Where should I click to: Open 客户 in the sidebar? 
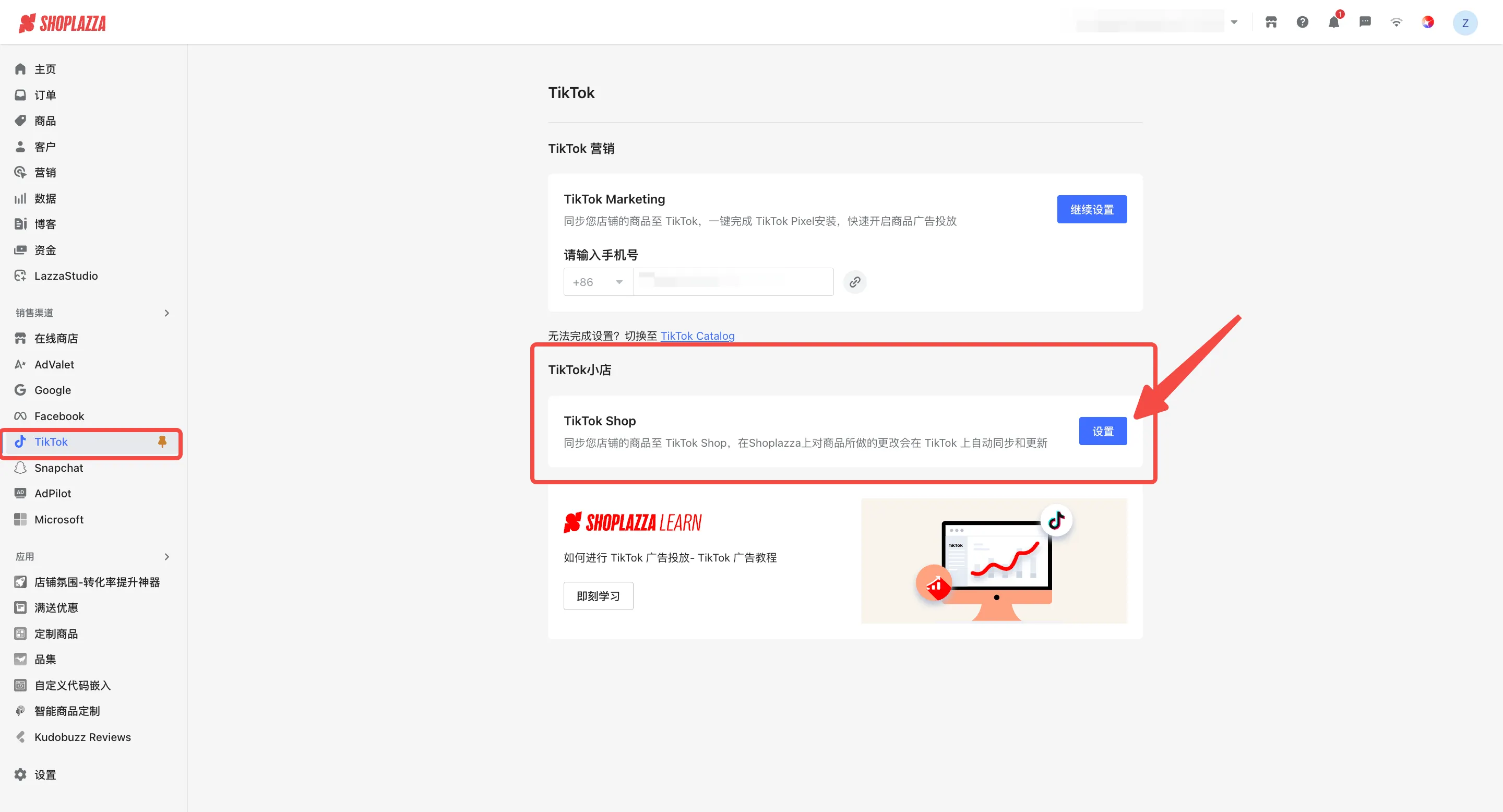point(45,147)
